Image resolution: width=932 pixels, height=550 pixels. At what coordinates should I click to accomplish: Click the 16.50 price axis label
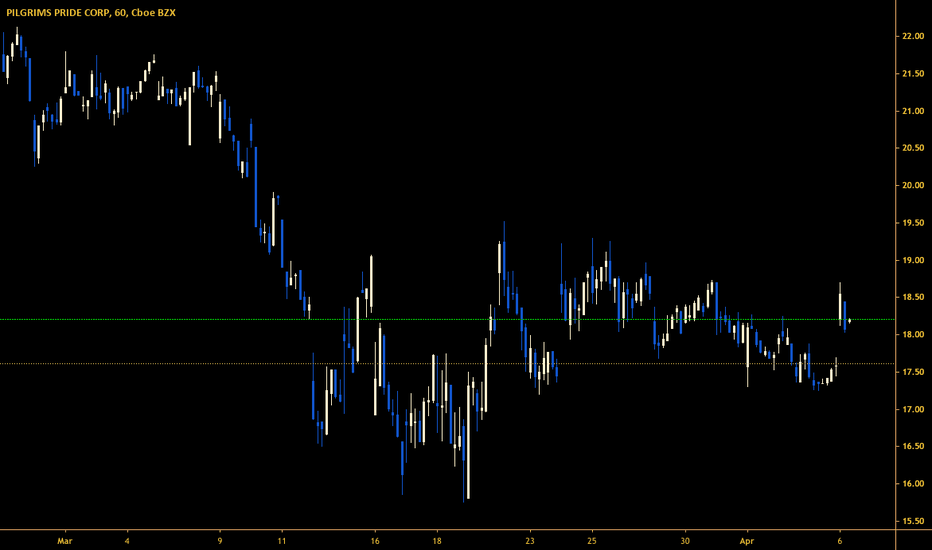click(913, 447)
